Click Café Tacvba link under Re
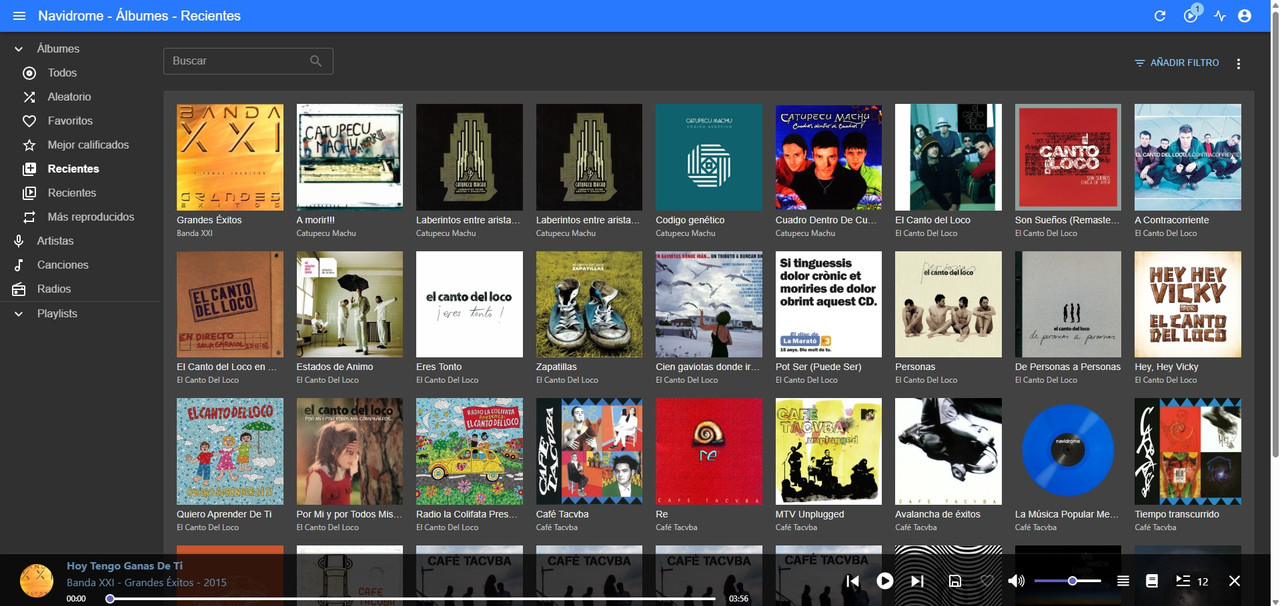The image size is (1280, 606). click(676, 528)
